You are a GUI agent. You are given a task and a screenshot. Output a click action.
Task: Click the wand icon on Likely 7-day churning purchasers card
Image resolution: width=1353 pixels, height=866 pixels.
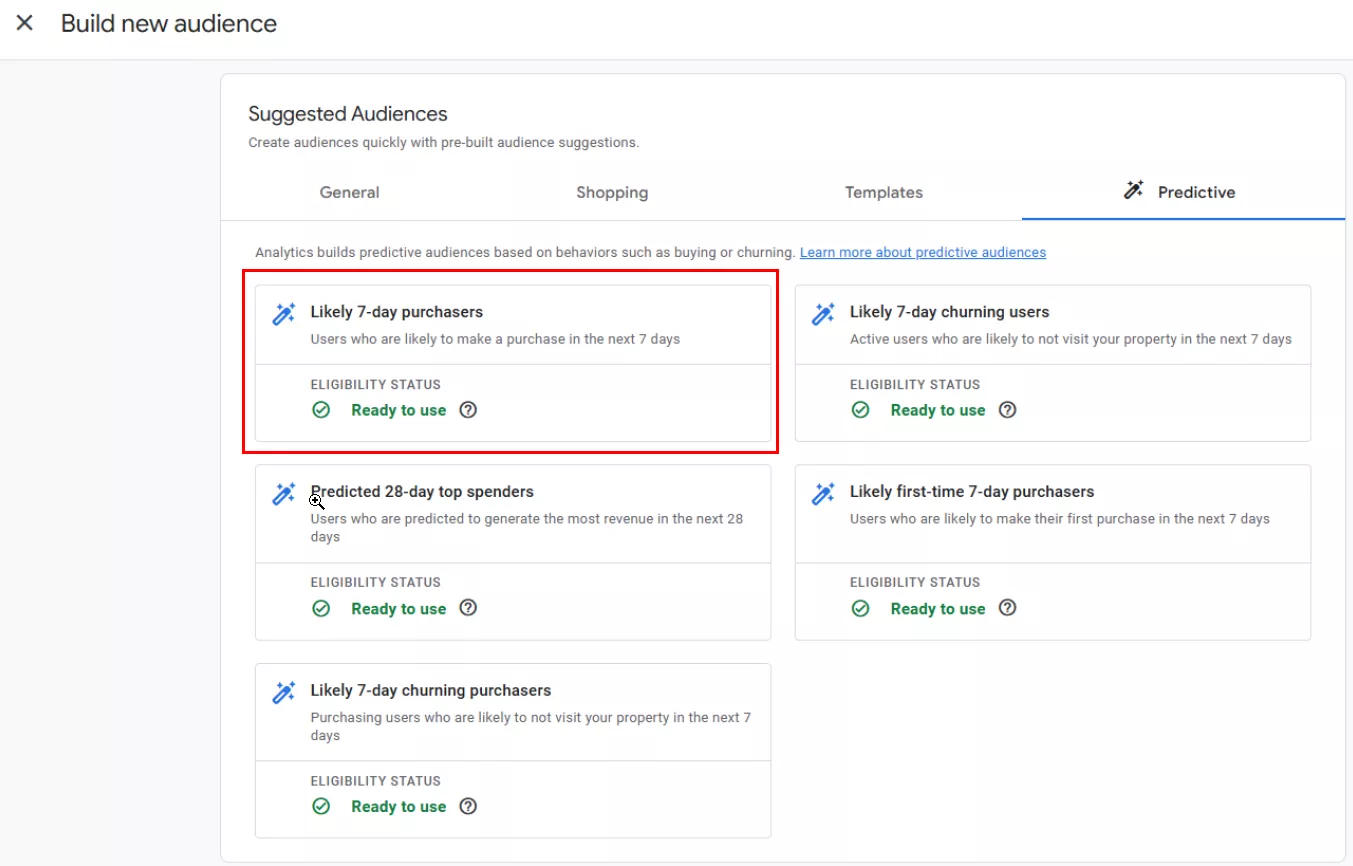click(284, 691)
